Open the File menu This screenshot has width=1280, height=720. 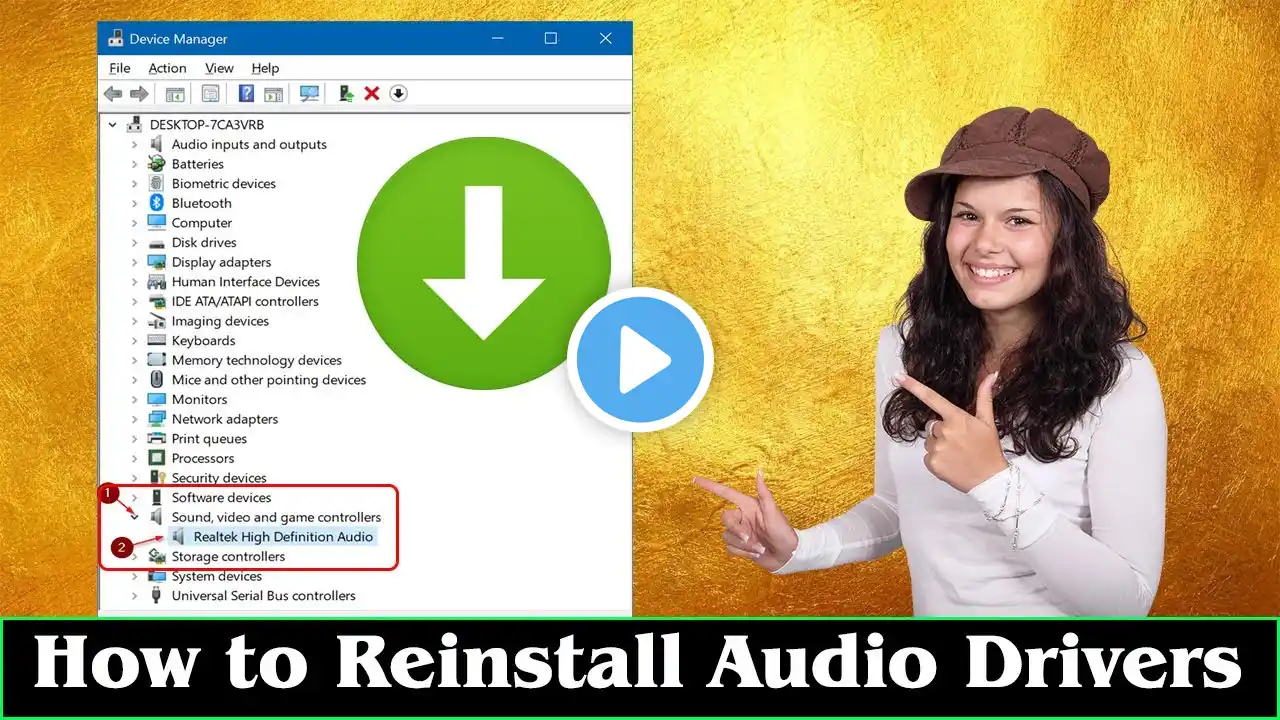click(x=119, y=68)
